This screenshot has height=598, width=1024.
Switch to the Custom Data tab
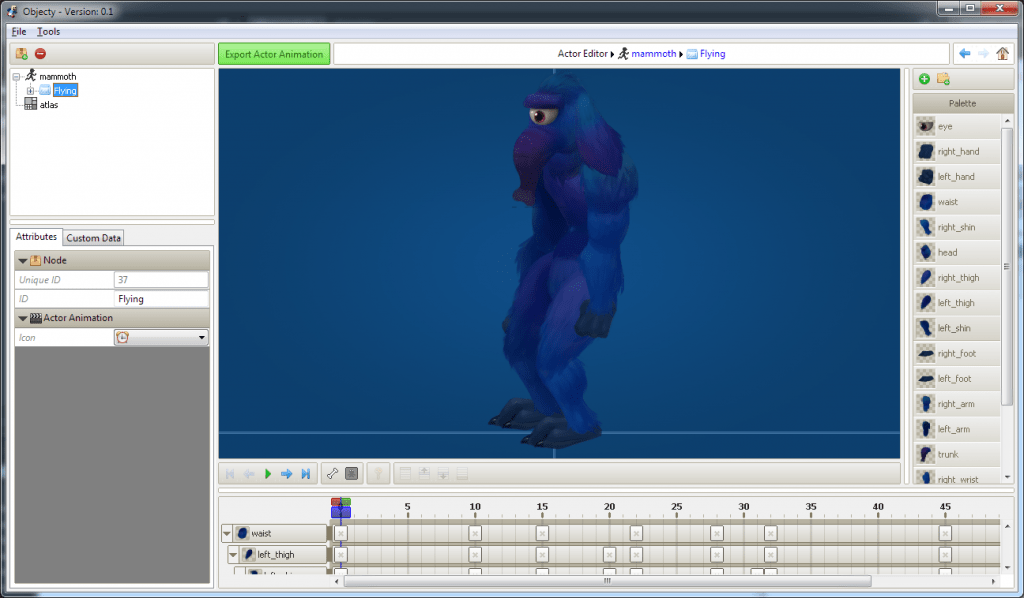(93, 238)
